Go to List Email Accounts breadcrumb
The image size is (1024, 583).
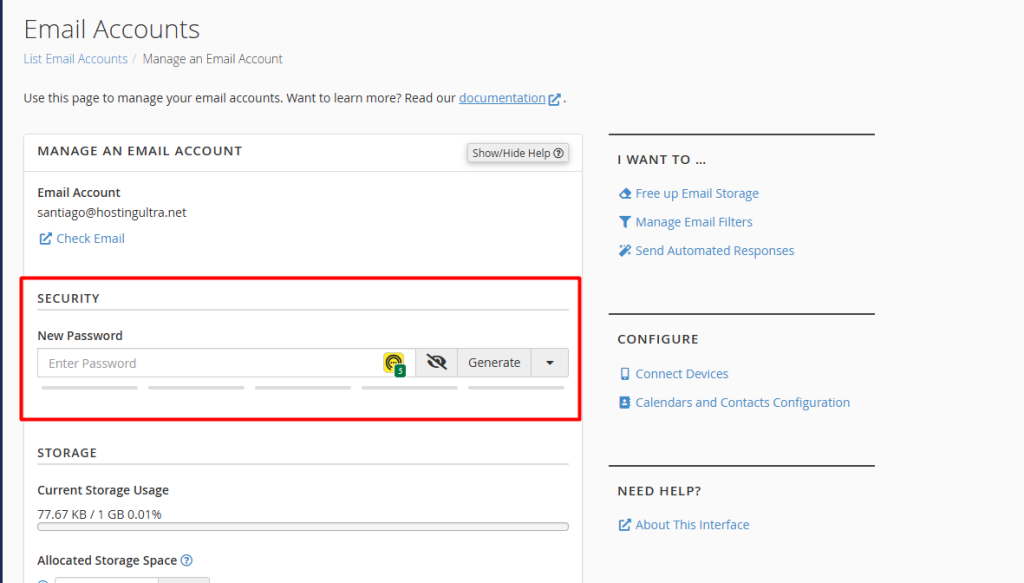75,59
